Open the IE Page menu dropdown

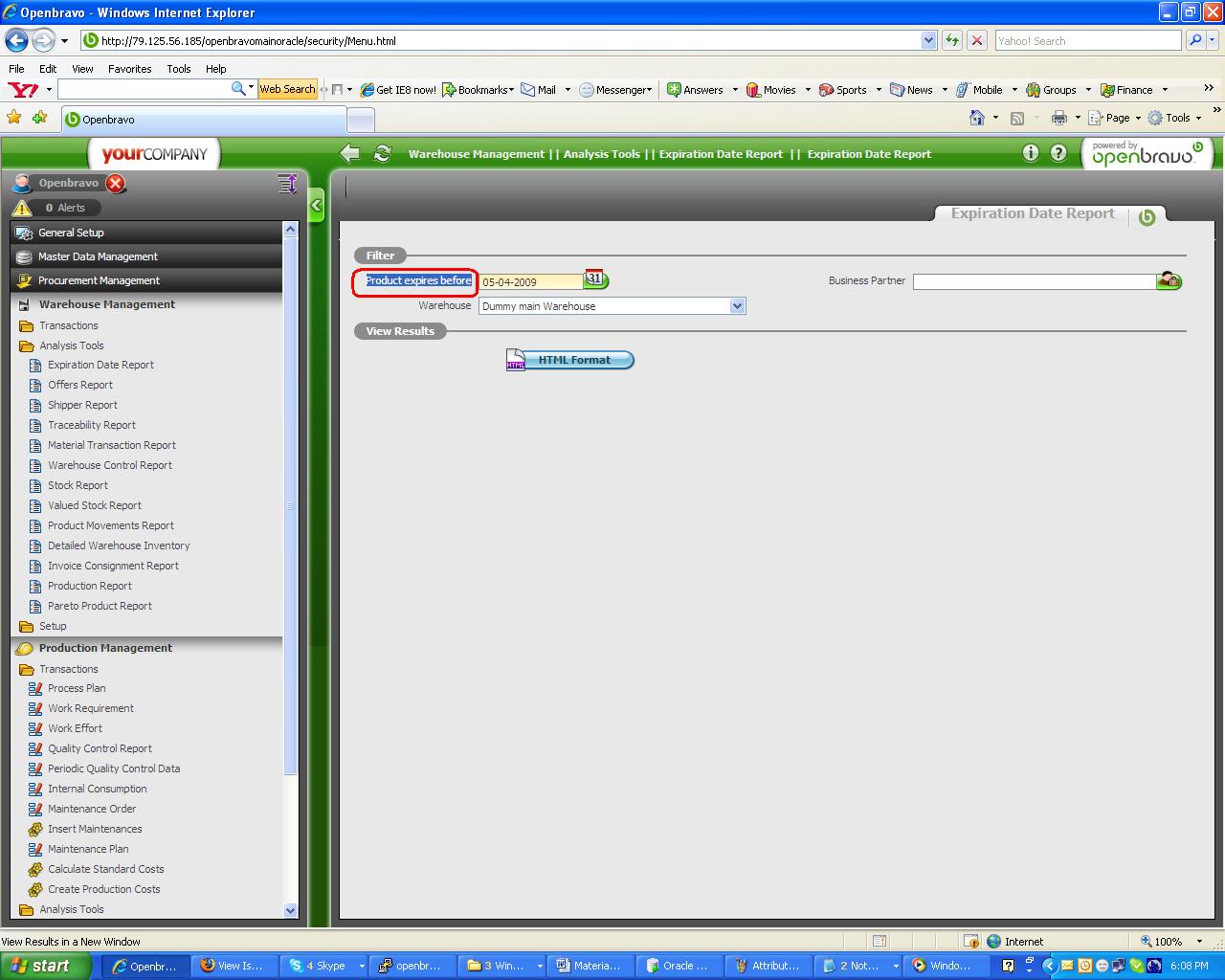(x=1115, y=118)
